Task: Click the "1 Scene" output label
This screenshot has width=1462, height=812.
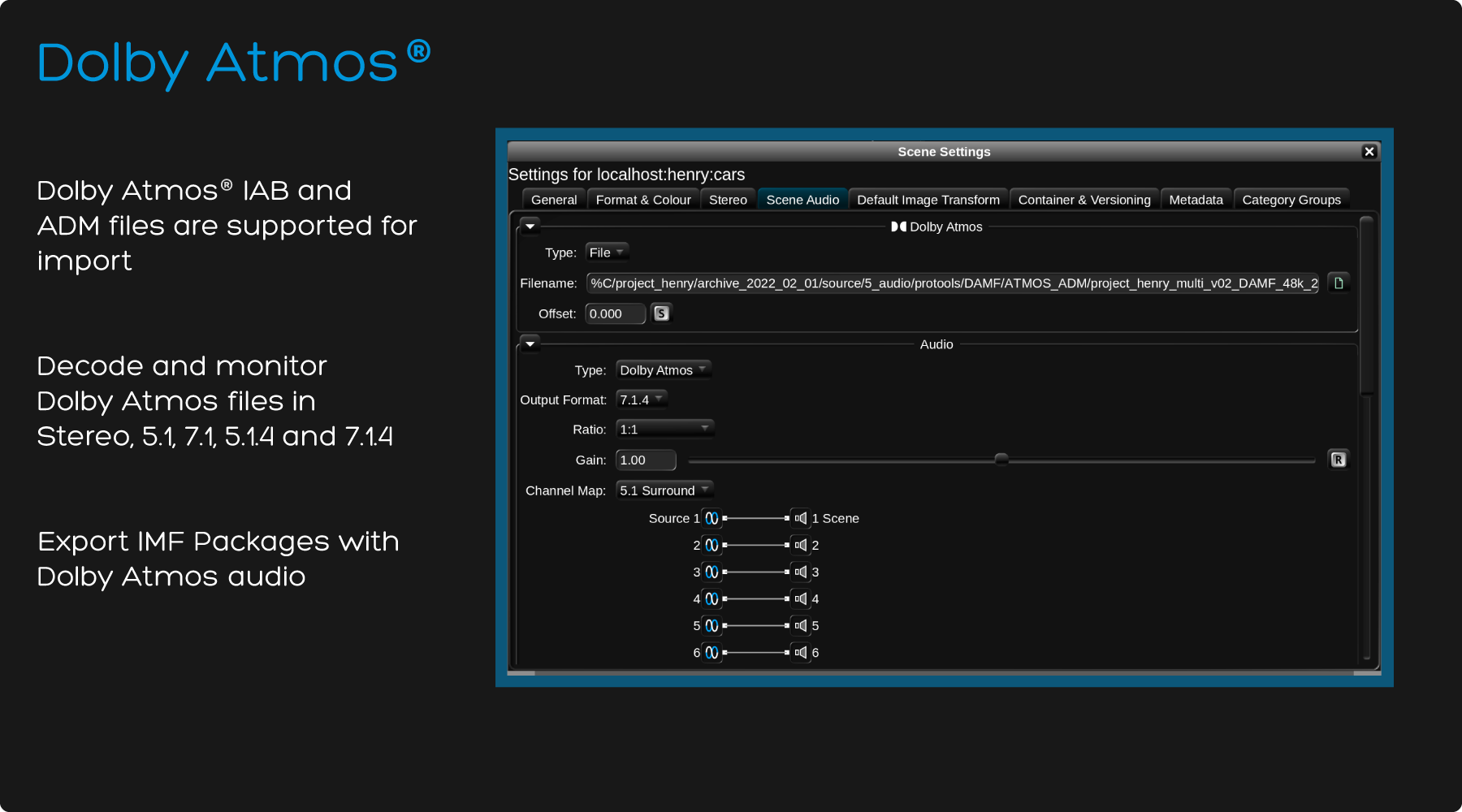Action: pyautogui.click(x=836, y=518)
